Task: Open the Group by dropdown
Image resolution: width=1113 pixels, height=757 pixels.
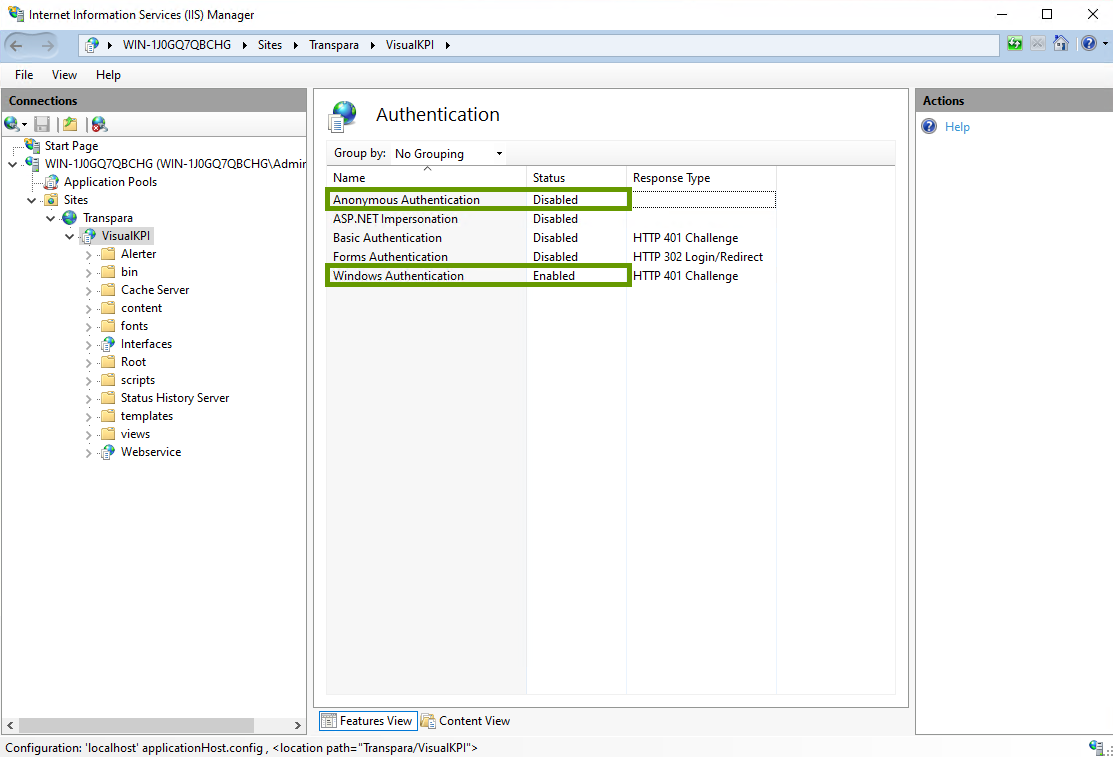Action: 449,154
